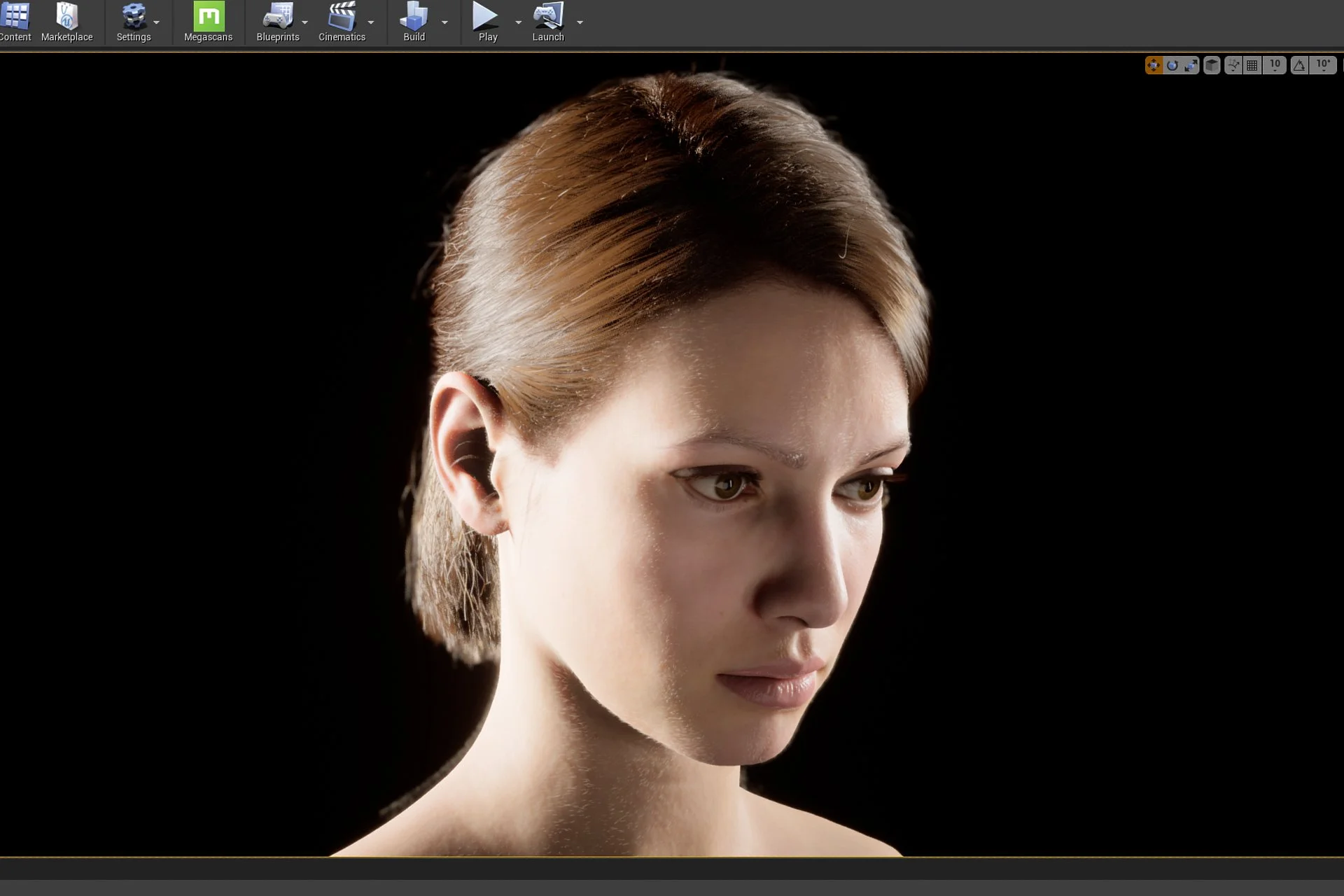Open the Blueprints toolbar button
This screenshot has height=896, width=1344.
click(x=278, y=22)
